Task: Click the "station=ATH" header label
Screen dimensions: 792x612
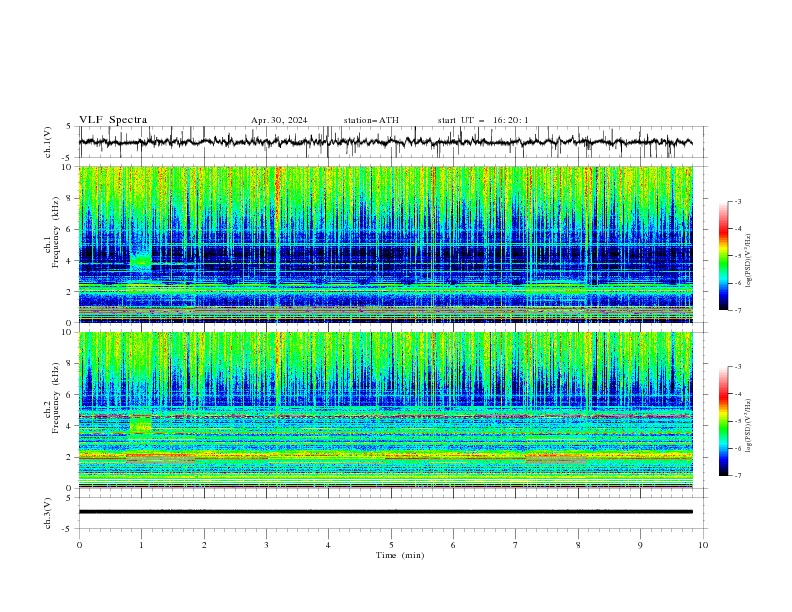Action: 371,120
